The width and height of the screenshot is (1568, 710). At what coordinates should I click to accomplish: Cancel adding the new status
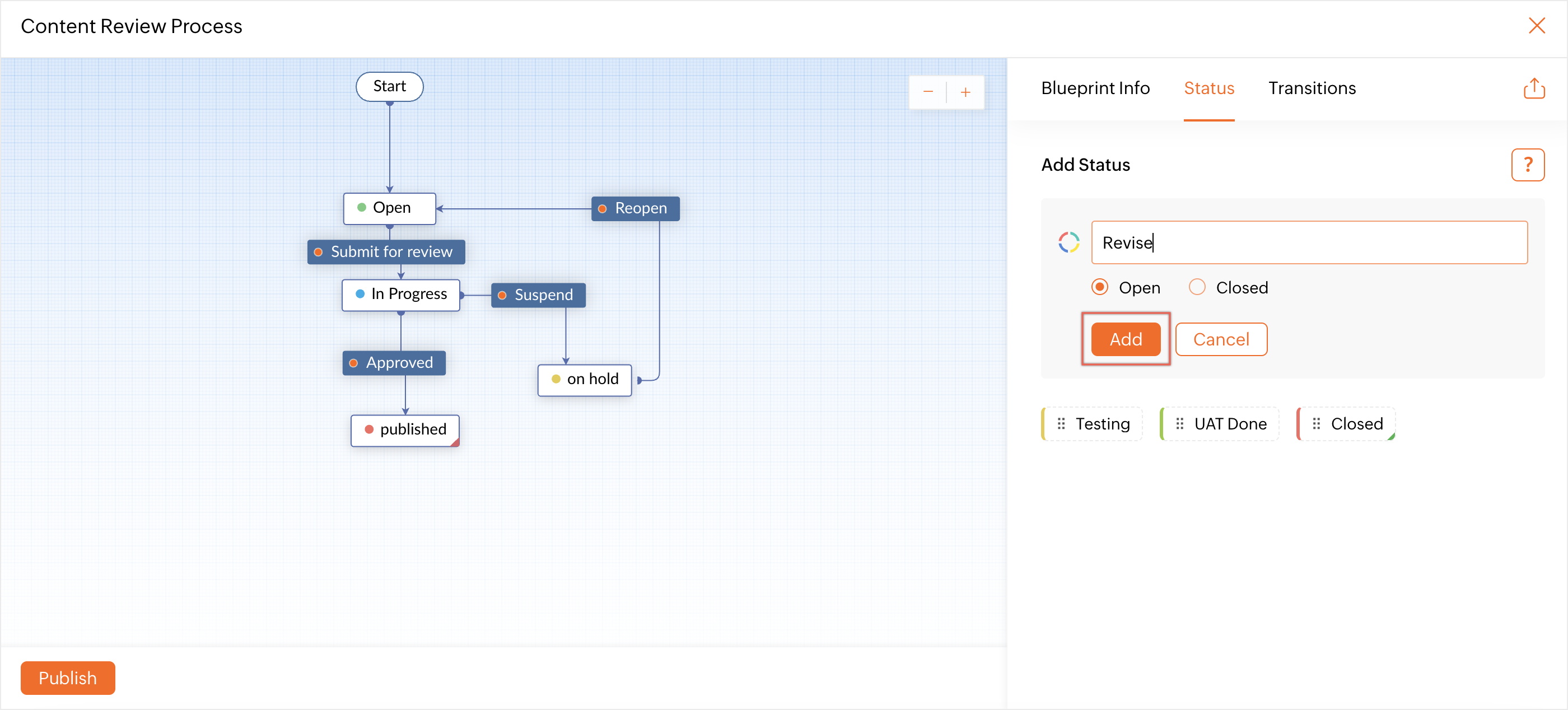(x=1221, y=339)
